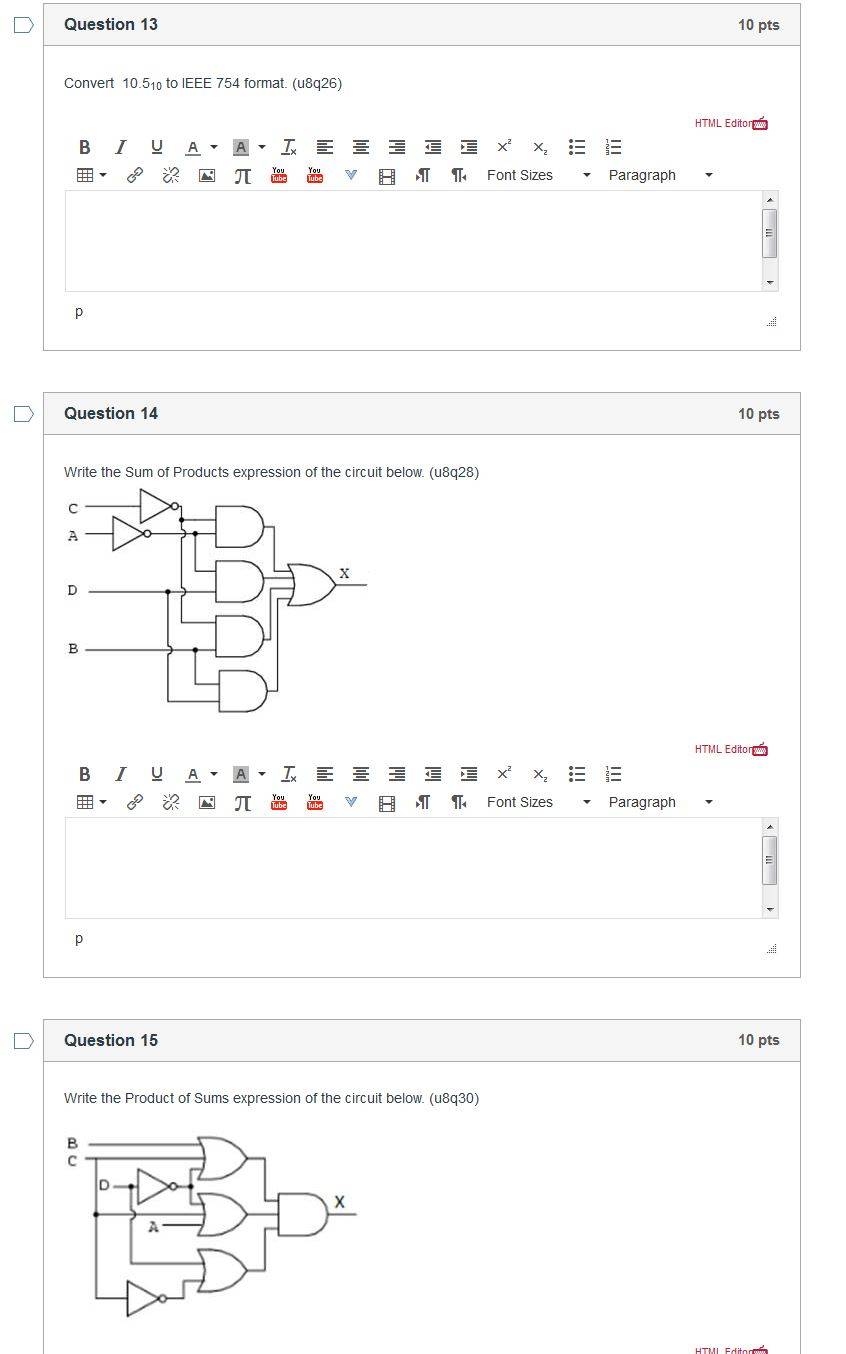Screen dimensions: 846x1354
Task: Click embed image icon in Question 13 editor
Action: point(207,176)
